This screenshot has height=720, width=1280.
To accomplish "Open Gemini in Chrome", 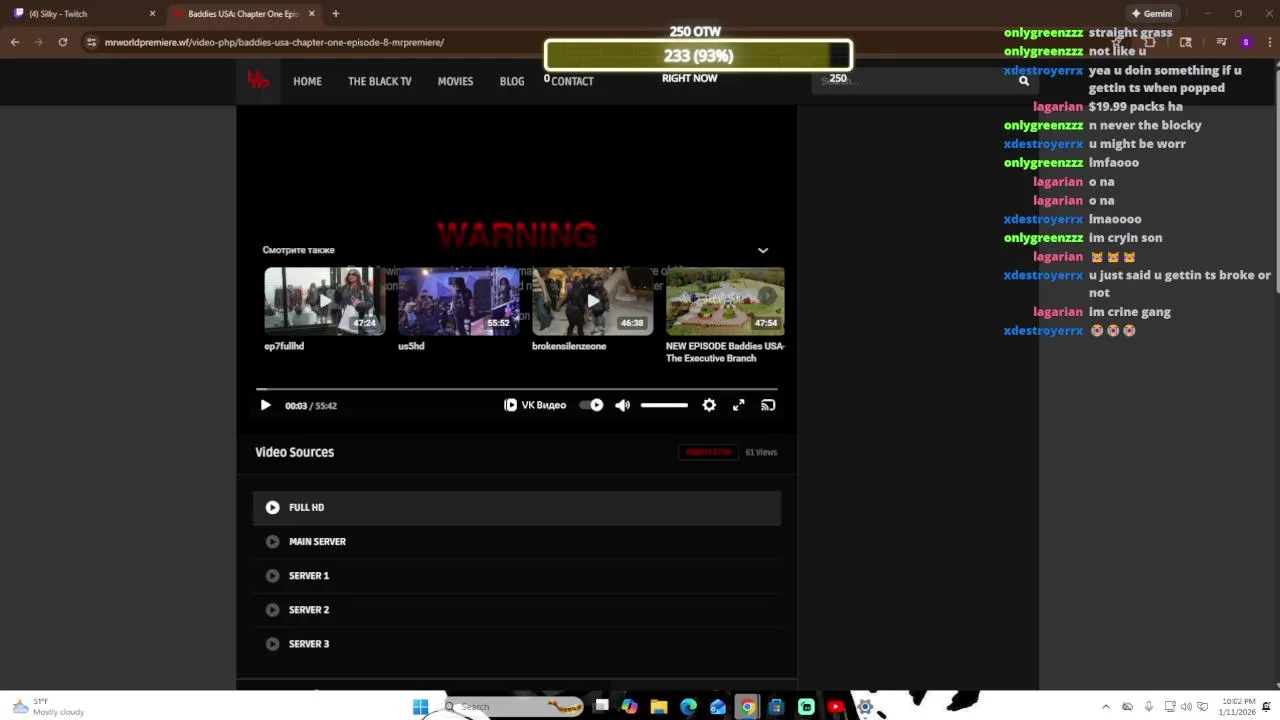I will (1151, 14).
